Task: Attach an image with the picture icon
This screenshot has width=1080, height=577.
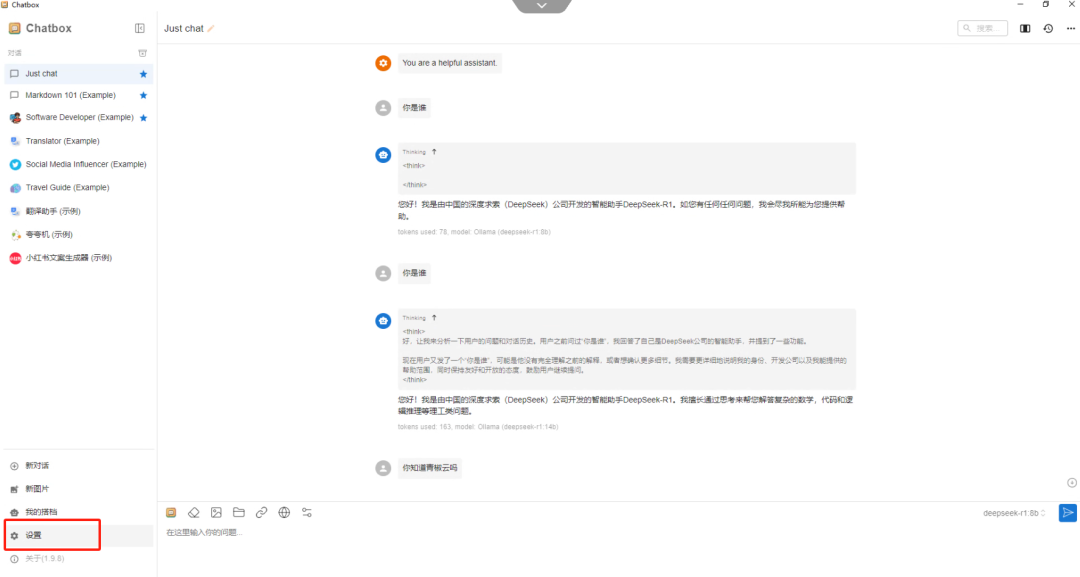Action: coord(216,512)
